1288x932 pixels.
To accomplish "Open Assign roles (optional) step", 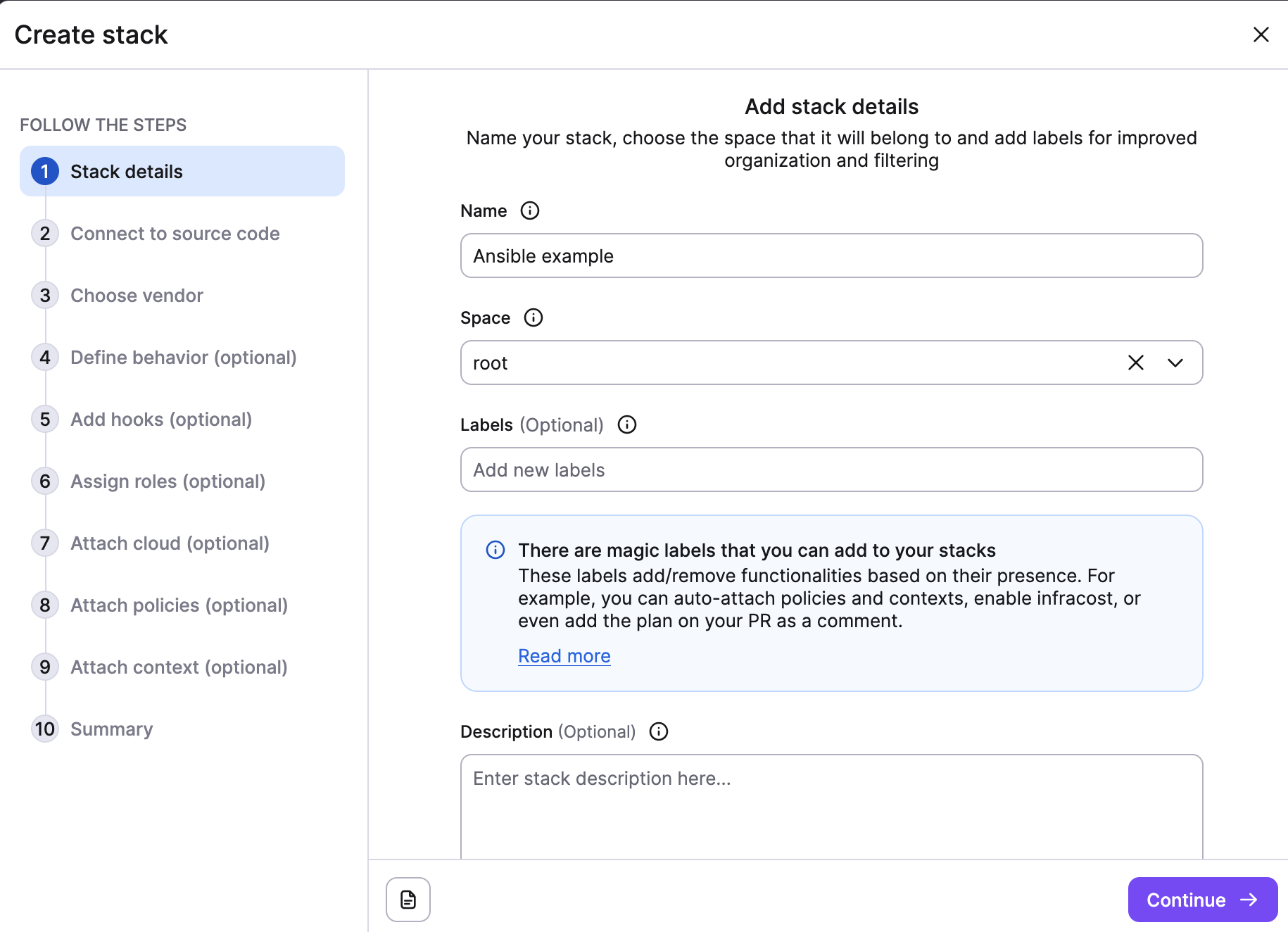I will point(149,481).
